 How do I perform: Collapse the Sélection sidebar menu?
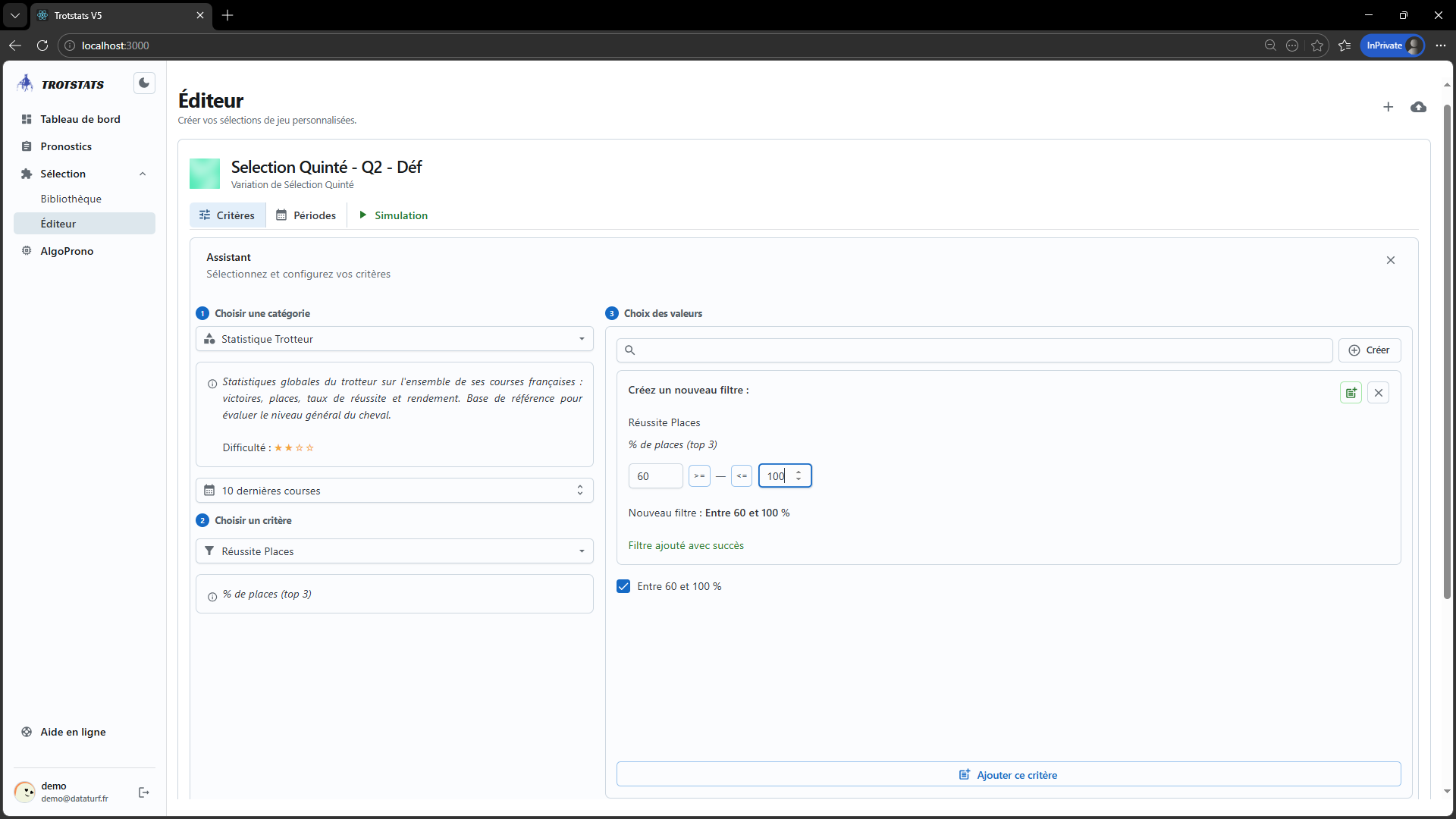tap(143, 174)
